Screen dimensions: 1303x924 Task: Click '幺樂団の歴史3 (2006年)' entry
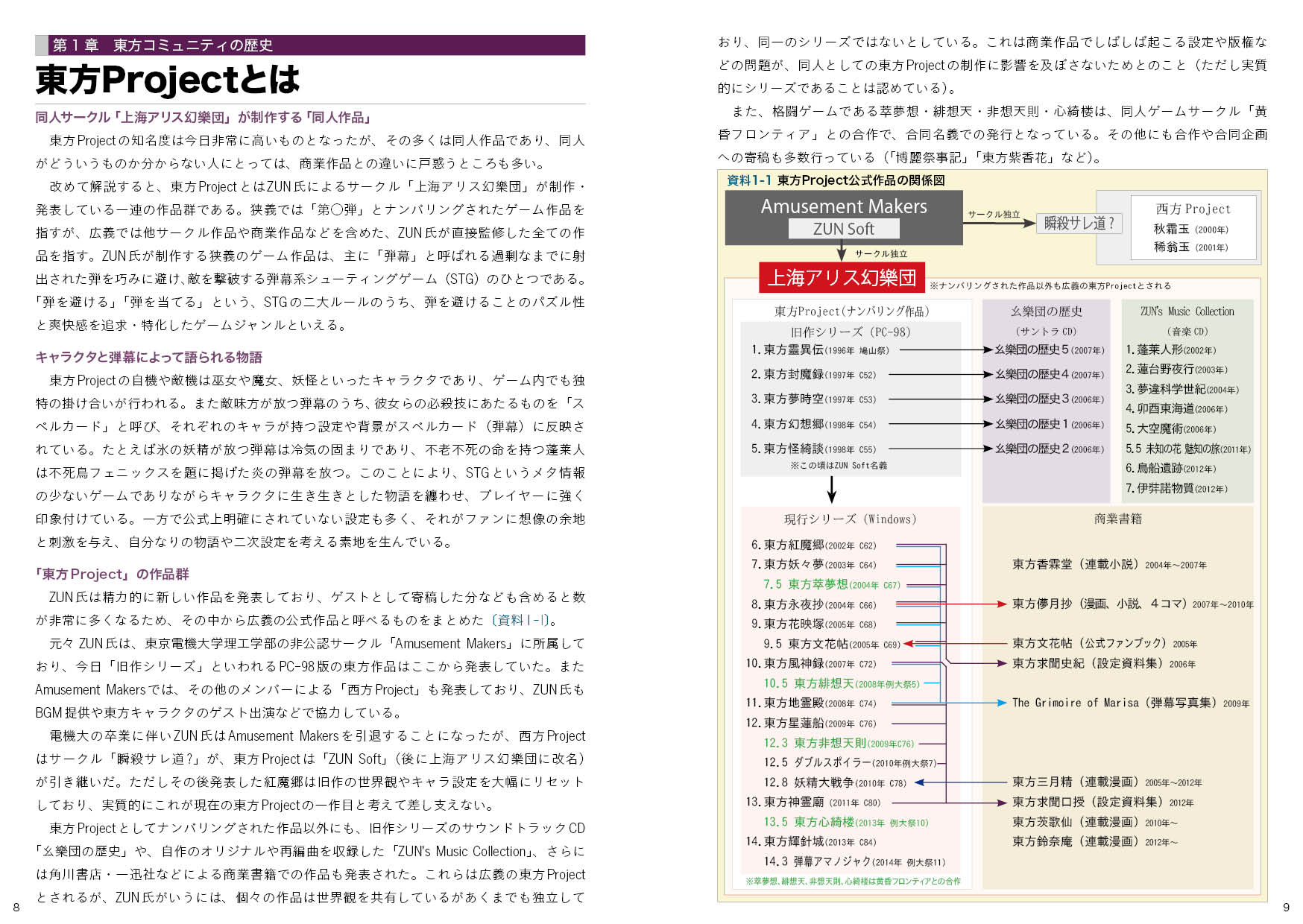click(1049, 399)
